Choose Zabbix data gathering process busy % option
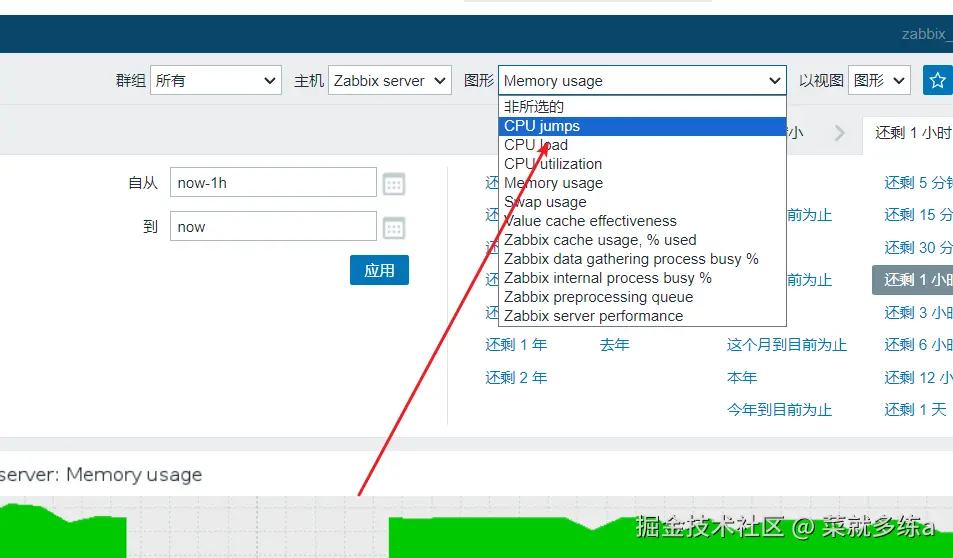Viewport: 953px width, 558px height. click(642, 259)
